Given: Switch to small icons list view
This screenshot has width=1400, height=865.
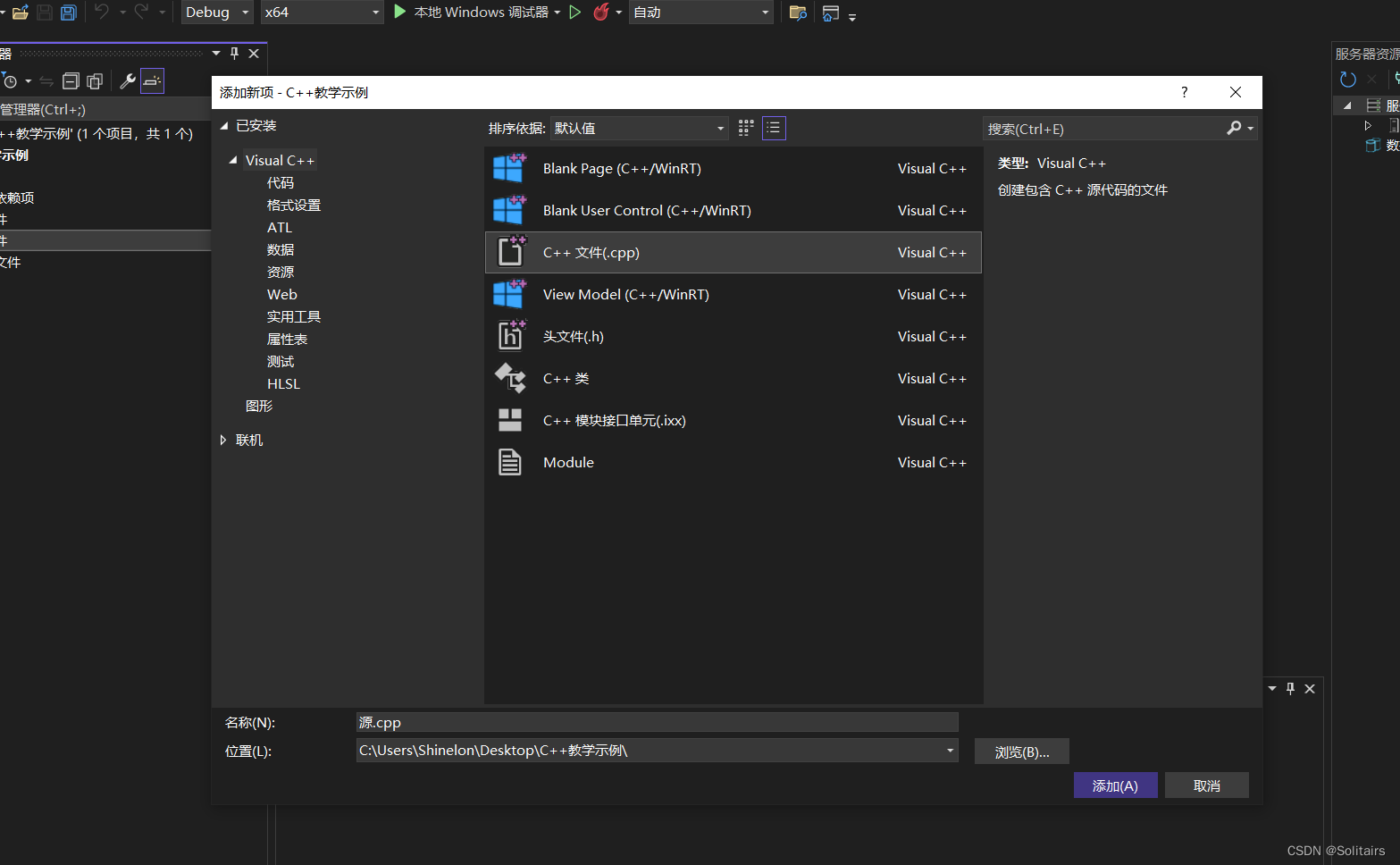Looking at the screenshot, I should click(774, 128).
